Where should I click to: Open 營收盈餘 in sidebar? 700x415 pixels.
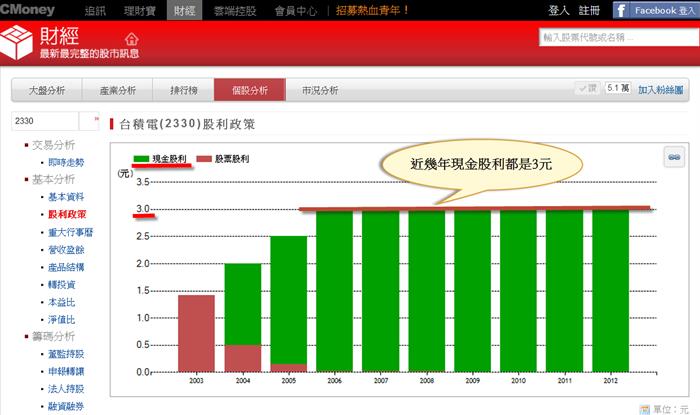click(x=66, y=249)
